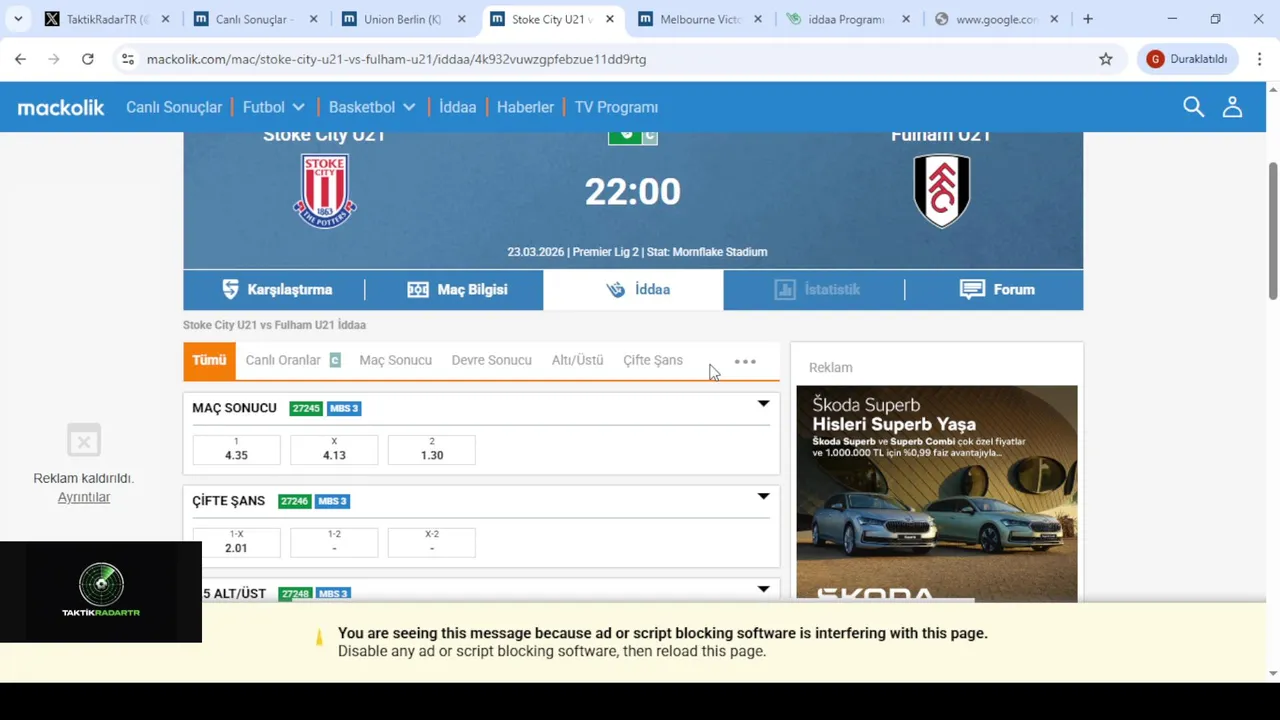1280x720 pixels.
Task: Click the Fulham U21 crest
Action: (942, 191)
